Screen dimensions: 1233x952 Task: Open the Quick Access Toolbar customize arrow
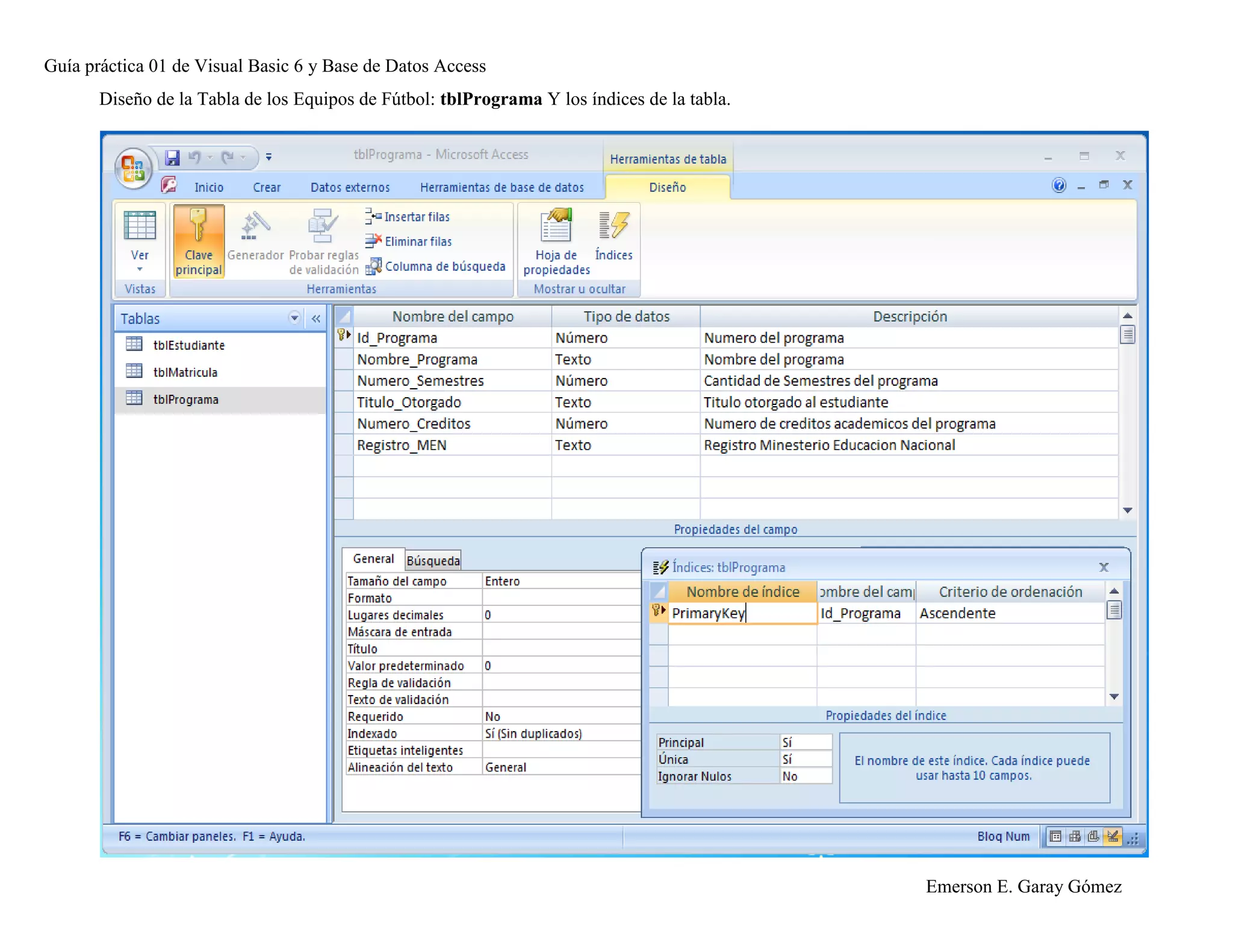coord(269,157)
